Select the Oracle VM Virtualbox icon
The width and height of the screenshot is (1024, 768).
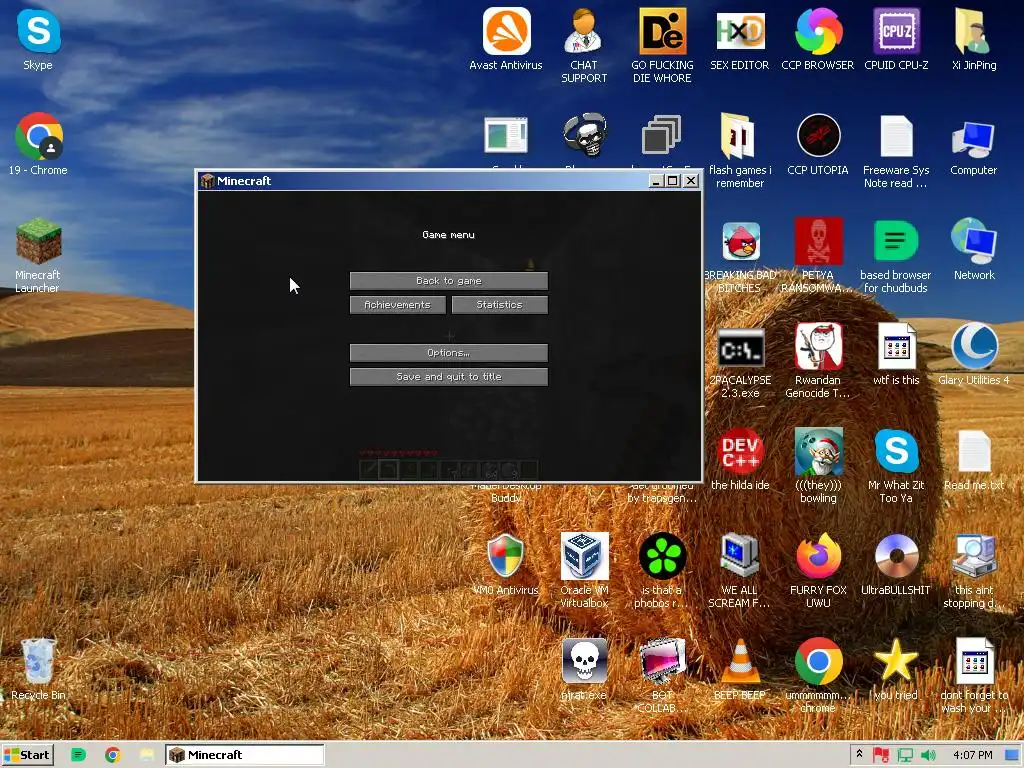click(584, 571)
